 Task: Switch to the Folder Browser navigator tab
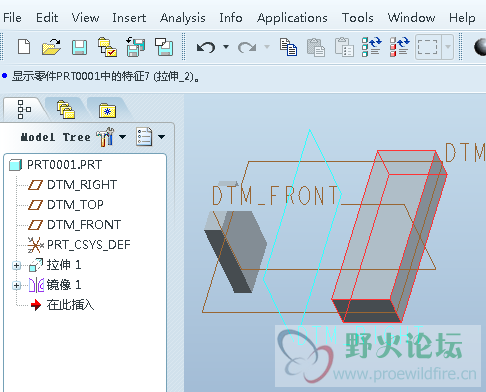click(66, 109)
